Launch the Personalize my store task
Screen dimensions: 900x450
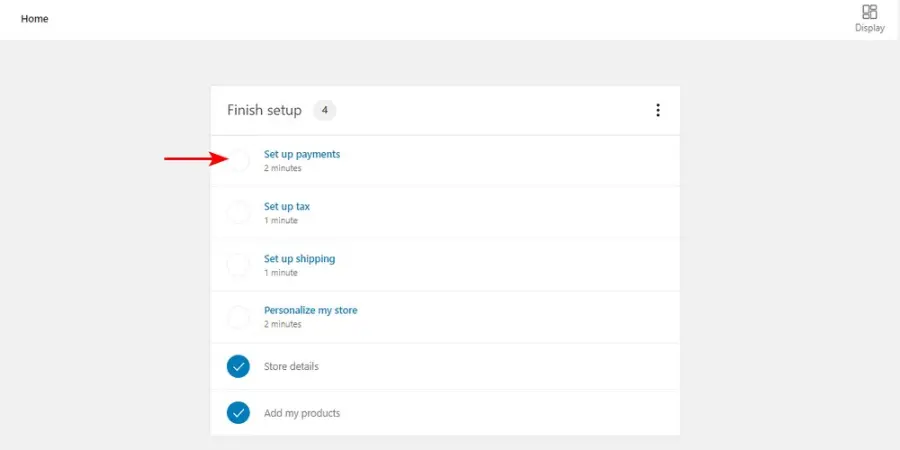pos(310,310)
